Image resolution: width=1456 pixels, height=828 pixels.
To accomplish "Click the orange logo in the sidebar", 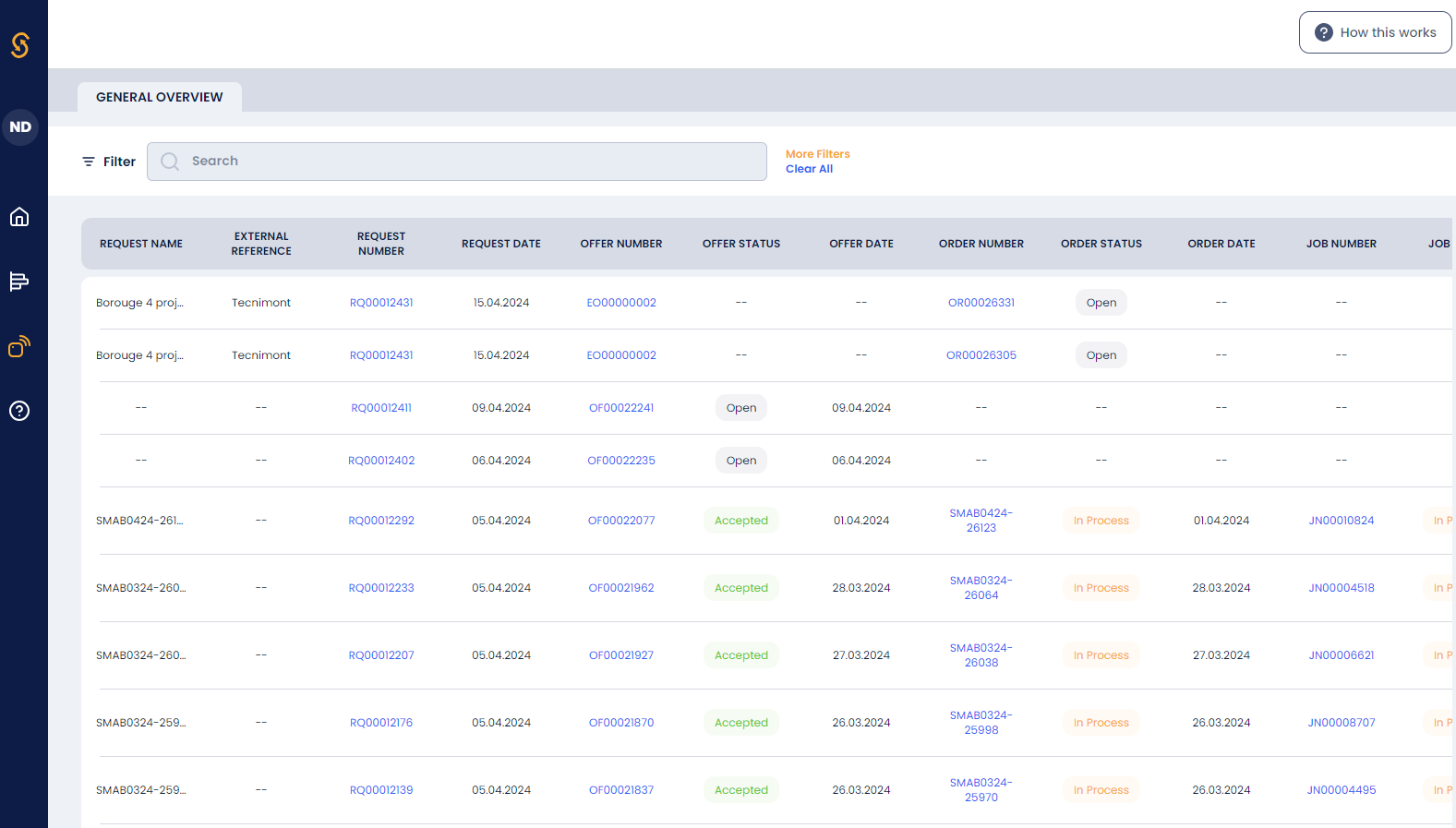I will coord(20,45).
